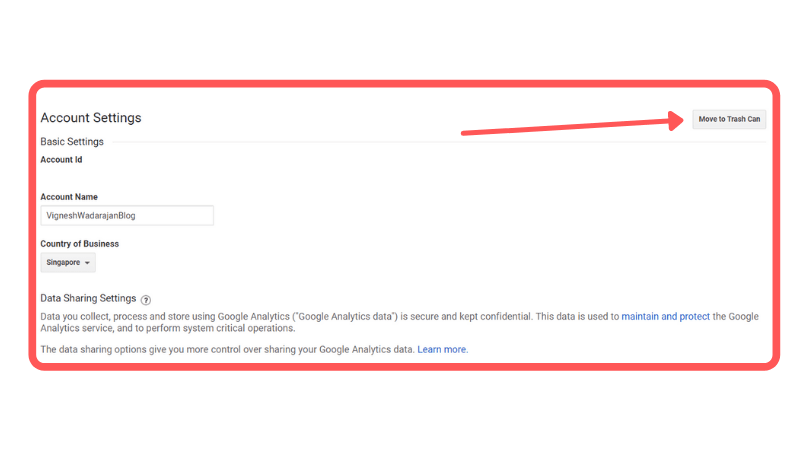Click the caret arrow beside Singapore

[x=87, y=263]
